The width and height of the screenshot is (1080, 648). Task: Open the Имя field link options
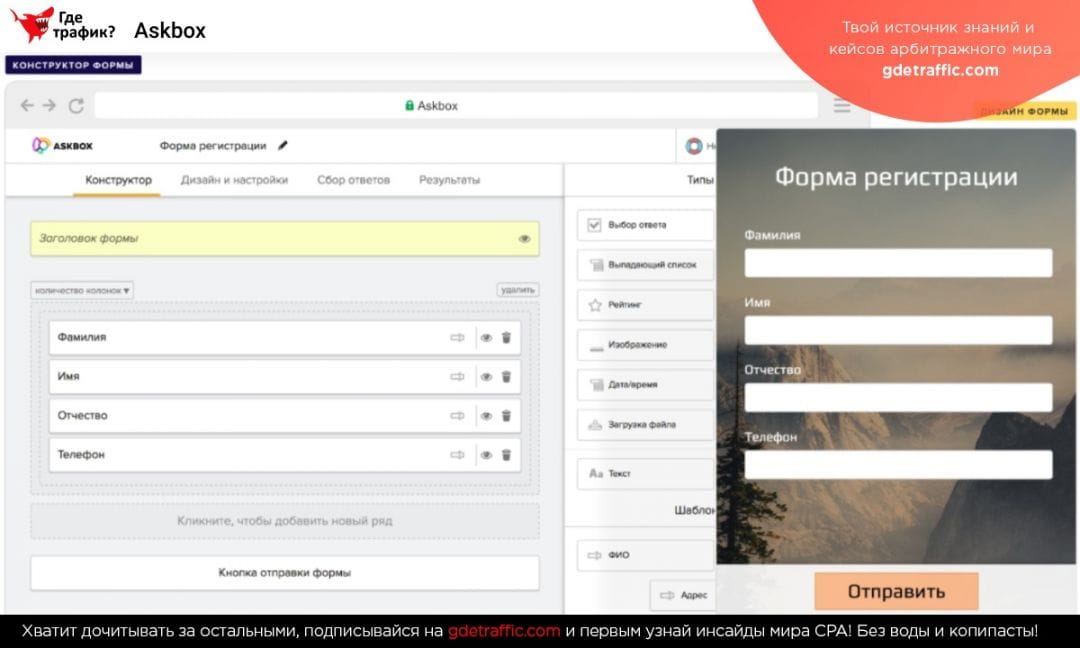click(x=458, y=376)
